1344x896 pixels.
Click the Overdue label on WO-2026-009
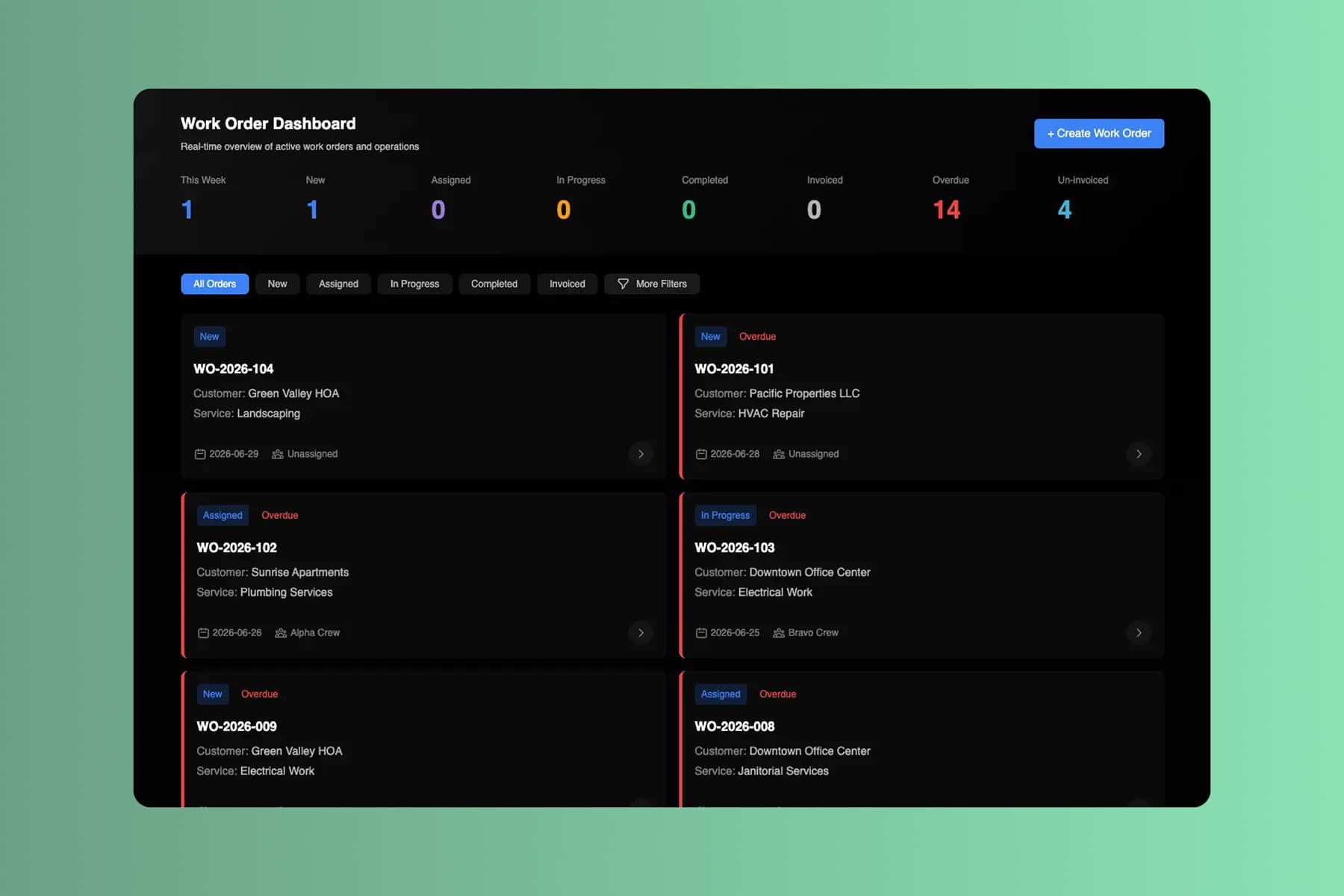tap(259, 694)
